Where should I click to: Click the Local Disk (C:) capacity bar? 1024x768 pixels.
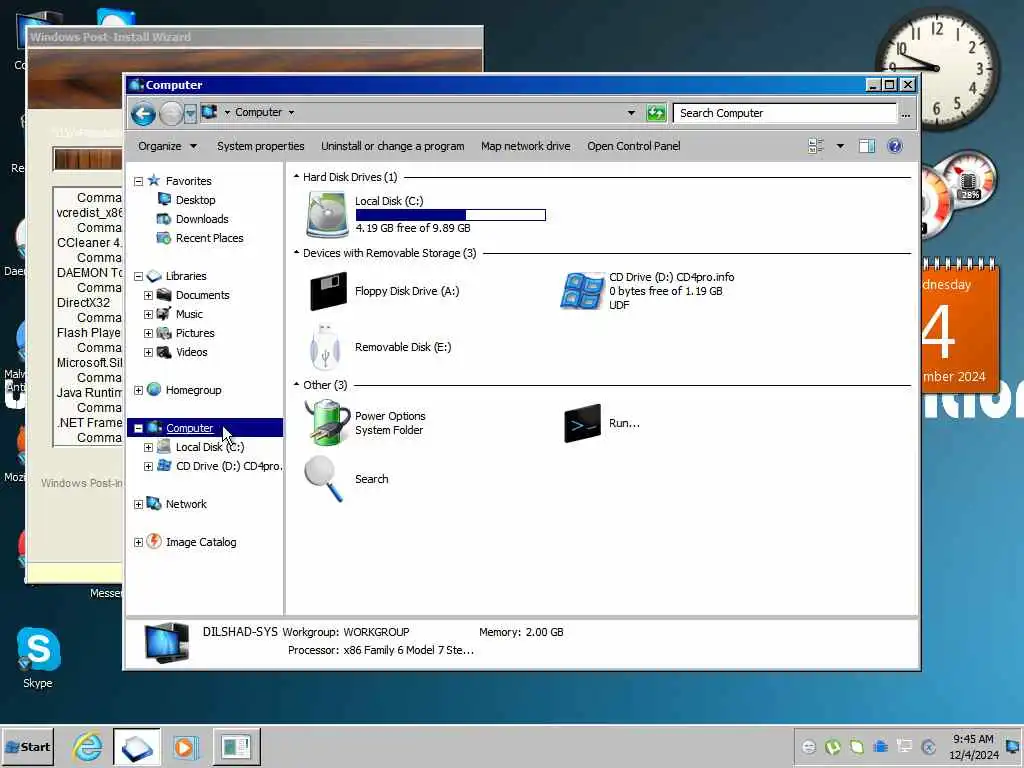point(451,215)
